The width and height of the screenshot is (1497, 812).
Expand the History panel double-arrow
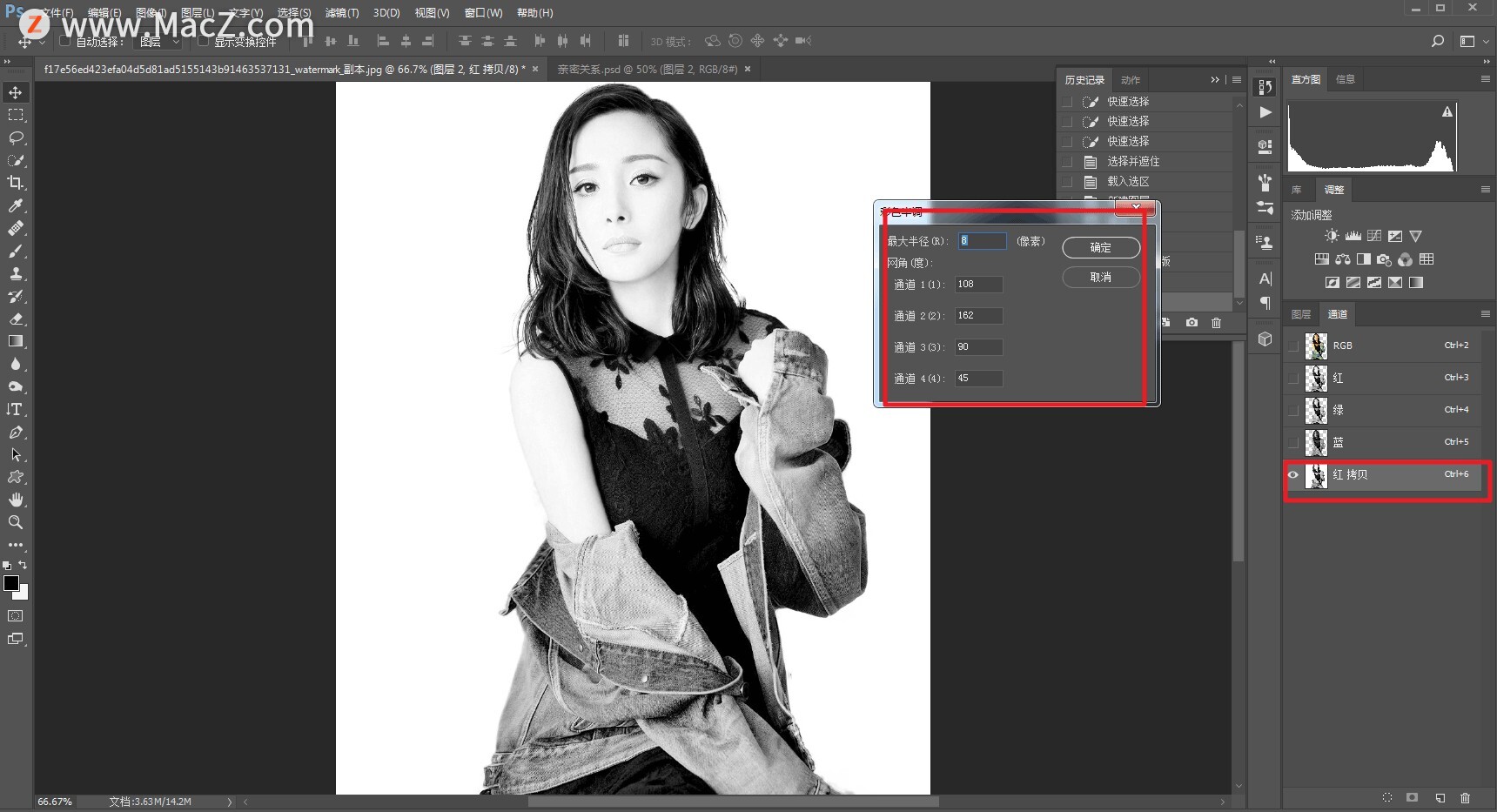pos(1215,79)
